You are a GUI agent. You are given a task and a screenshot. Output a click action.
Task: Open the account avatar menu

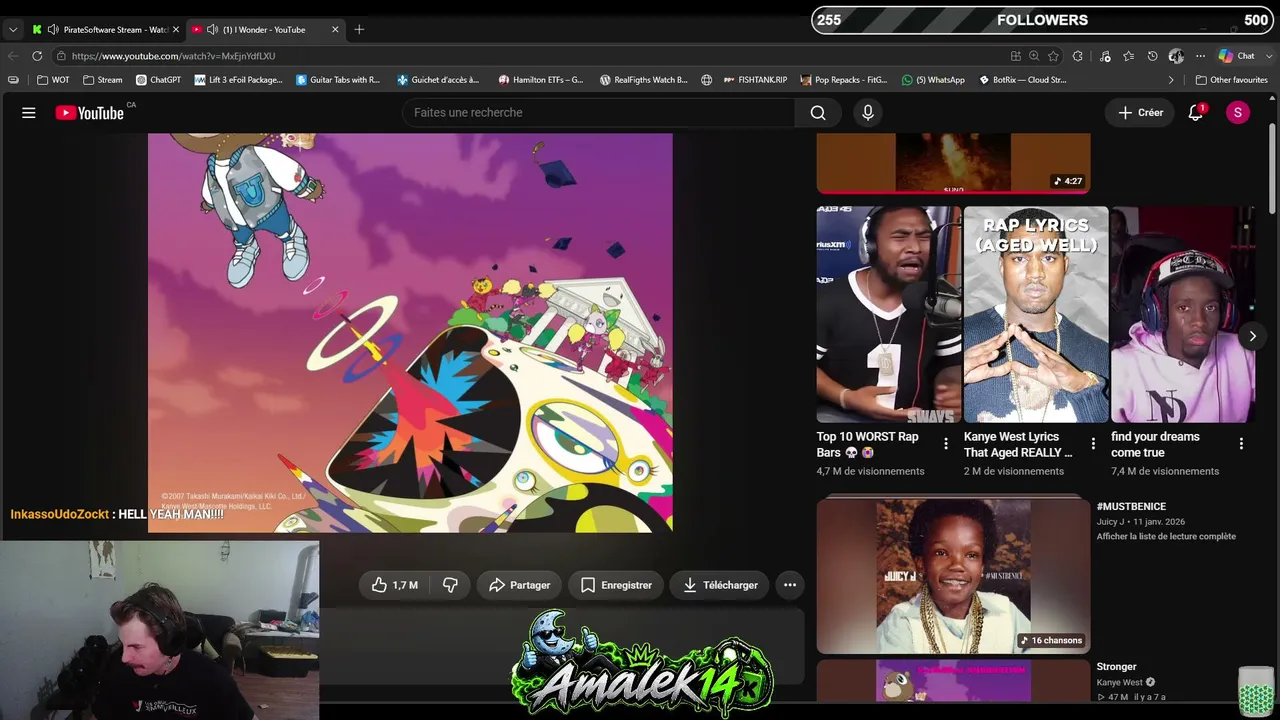pos(1238,113)
